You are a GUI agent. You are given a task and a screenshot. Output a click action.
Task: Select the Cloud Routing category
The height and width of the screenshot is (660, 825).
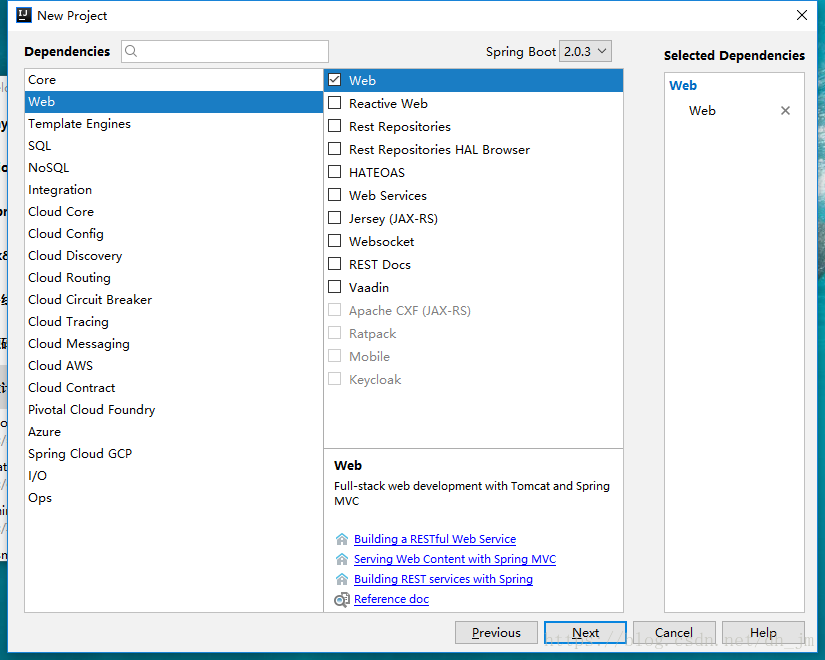tap(174, 277)
